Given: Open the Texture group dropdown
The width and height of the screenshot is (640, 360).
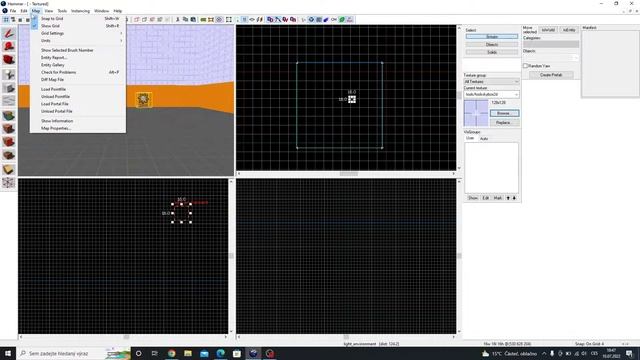Looking at the screenshot, I should coord(491,82).
